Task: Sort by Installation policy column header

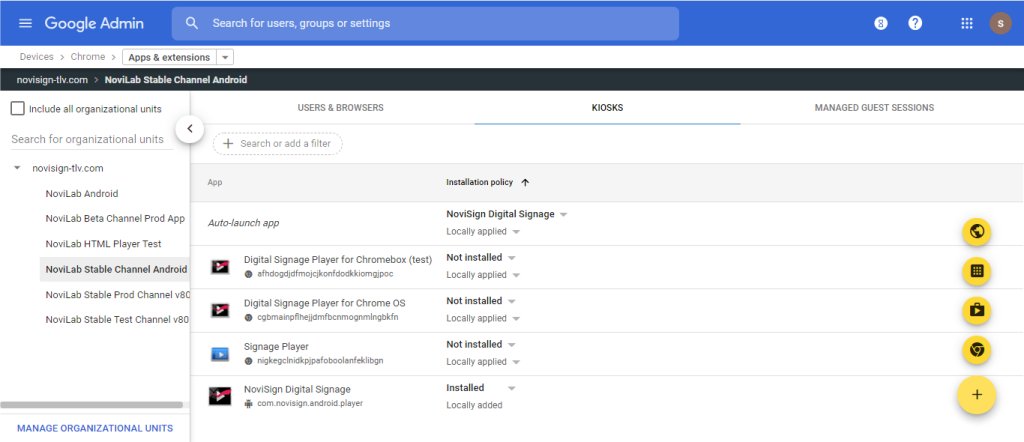Action: [x=479, y=182]
